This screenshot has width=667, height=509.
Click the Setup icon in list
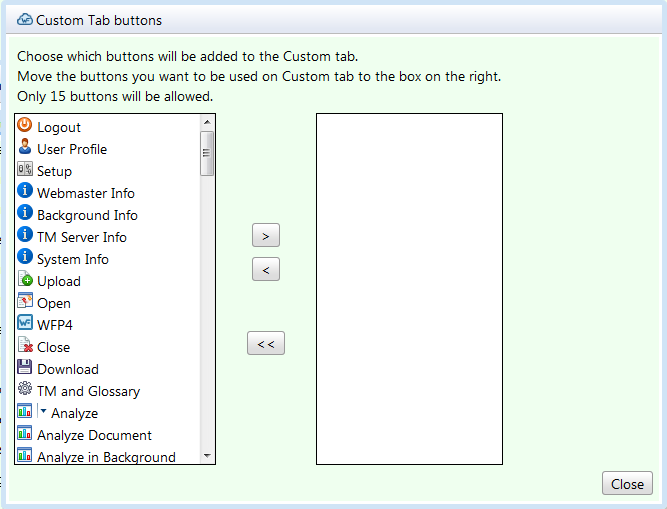click(25, 170)
